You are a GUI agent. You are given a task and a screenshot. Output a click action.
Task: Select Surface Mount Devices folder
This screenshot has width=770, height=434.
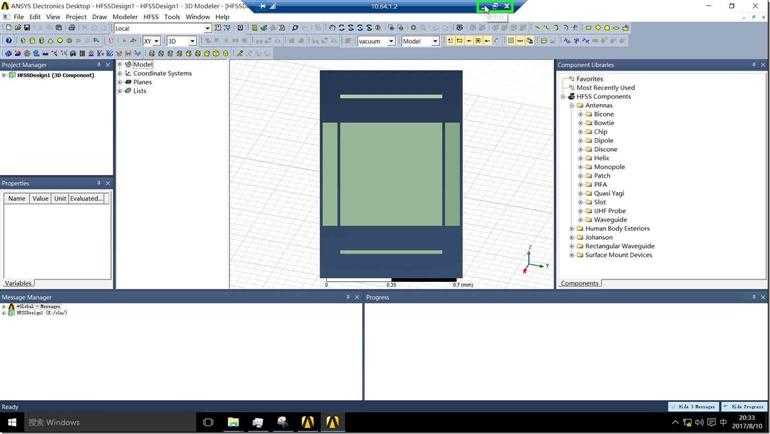(619, 255)
